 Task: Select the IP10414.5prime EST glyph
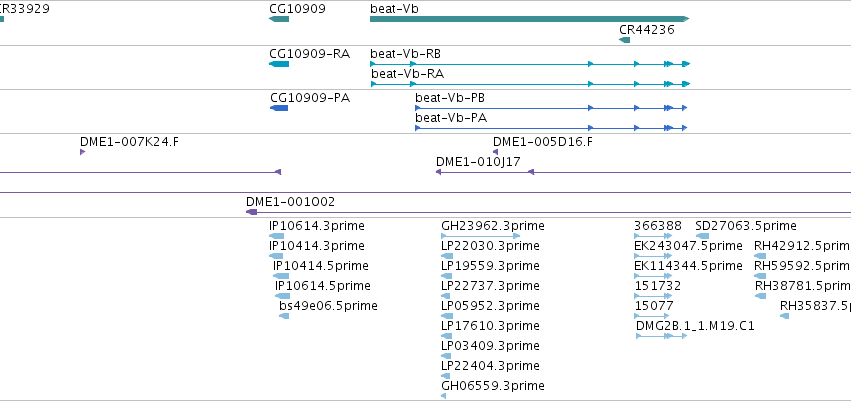[x=281, y=276]
